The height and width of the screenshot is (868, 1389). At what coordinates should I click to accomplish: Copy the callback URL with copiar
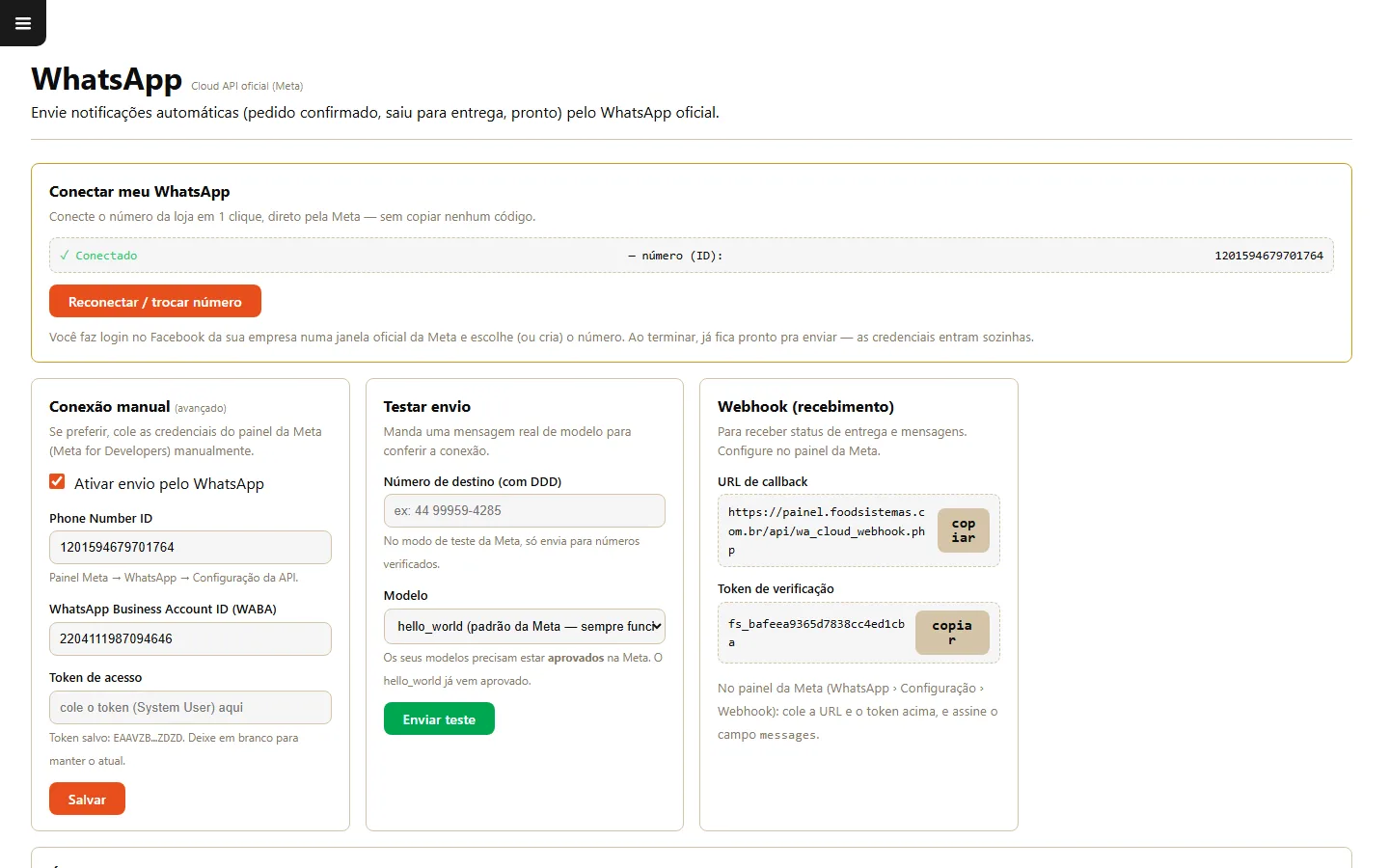click(x=964, y=530)
